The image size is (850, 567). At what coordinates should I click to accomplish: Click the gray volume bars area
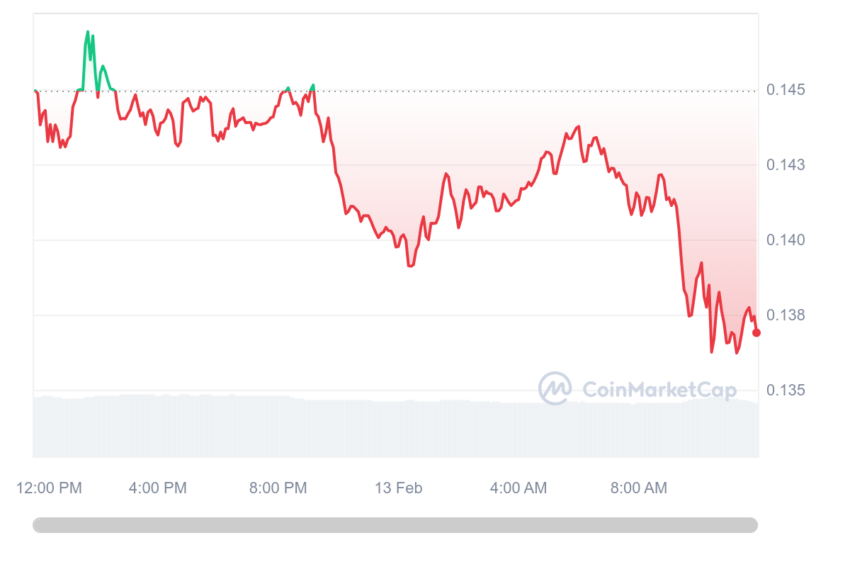pyautogui.click(x=396, y=426)
